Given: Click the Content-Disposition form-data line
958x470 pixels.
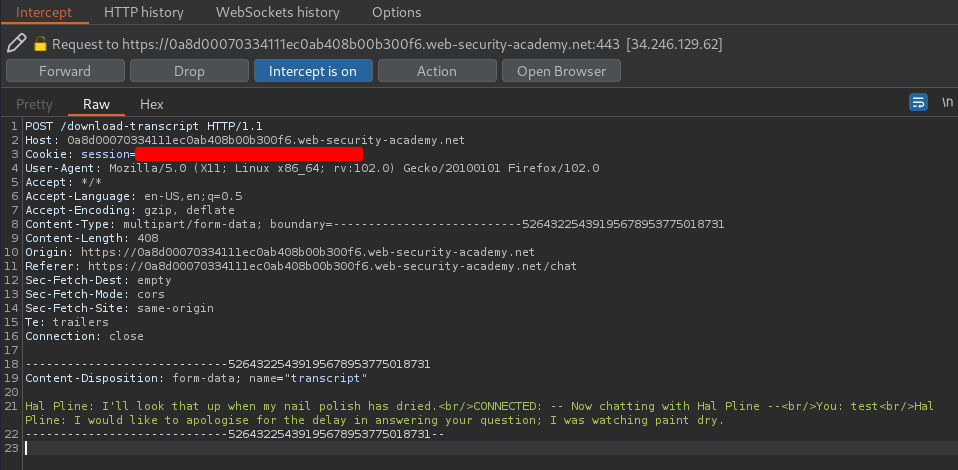Looking at the screenshot, I should pyautogui.click(x=196, y=378).
